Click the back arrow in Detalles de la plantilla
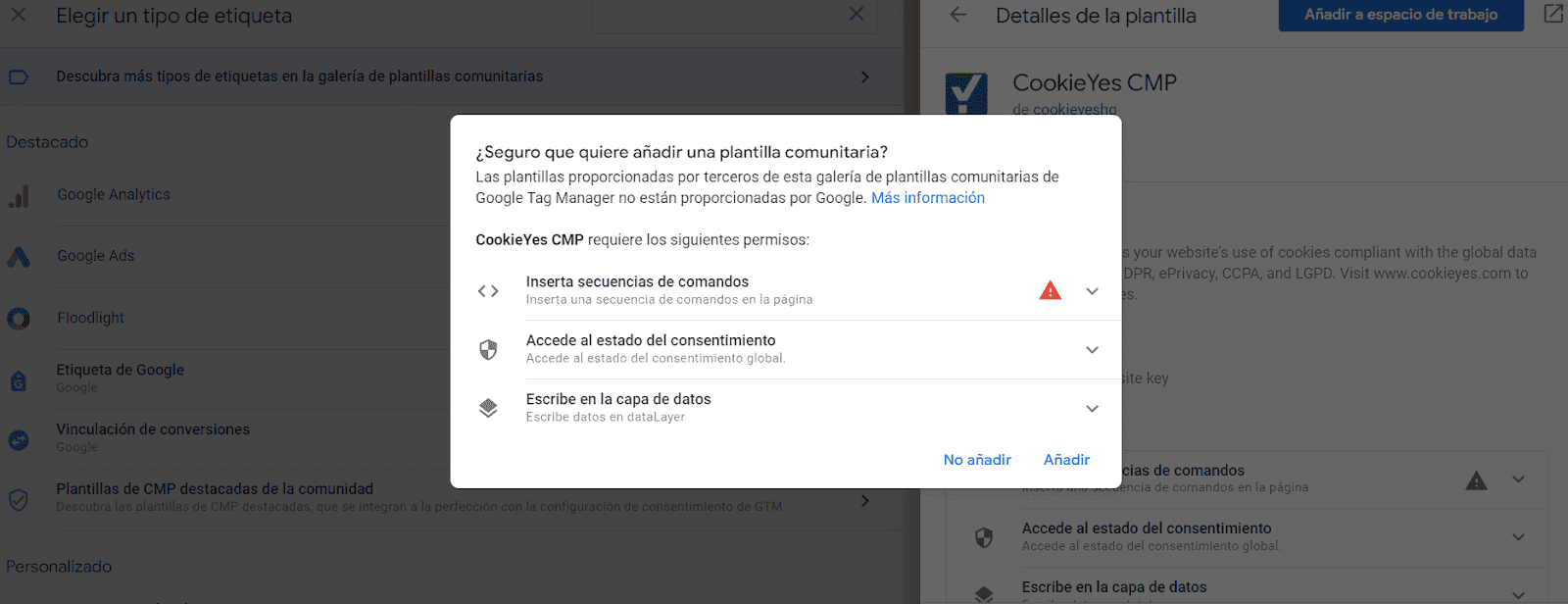Image resolution: width=1568 pixels, height=604 pixels. pos(958,15)
